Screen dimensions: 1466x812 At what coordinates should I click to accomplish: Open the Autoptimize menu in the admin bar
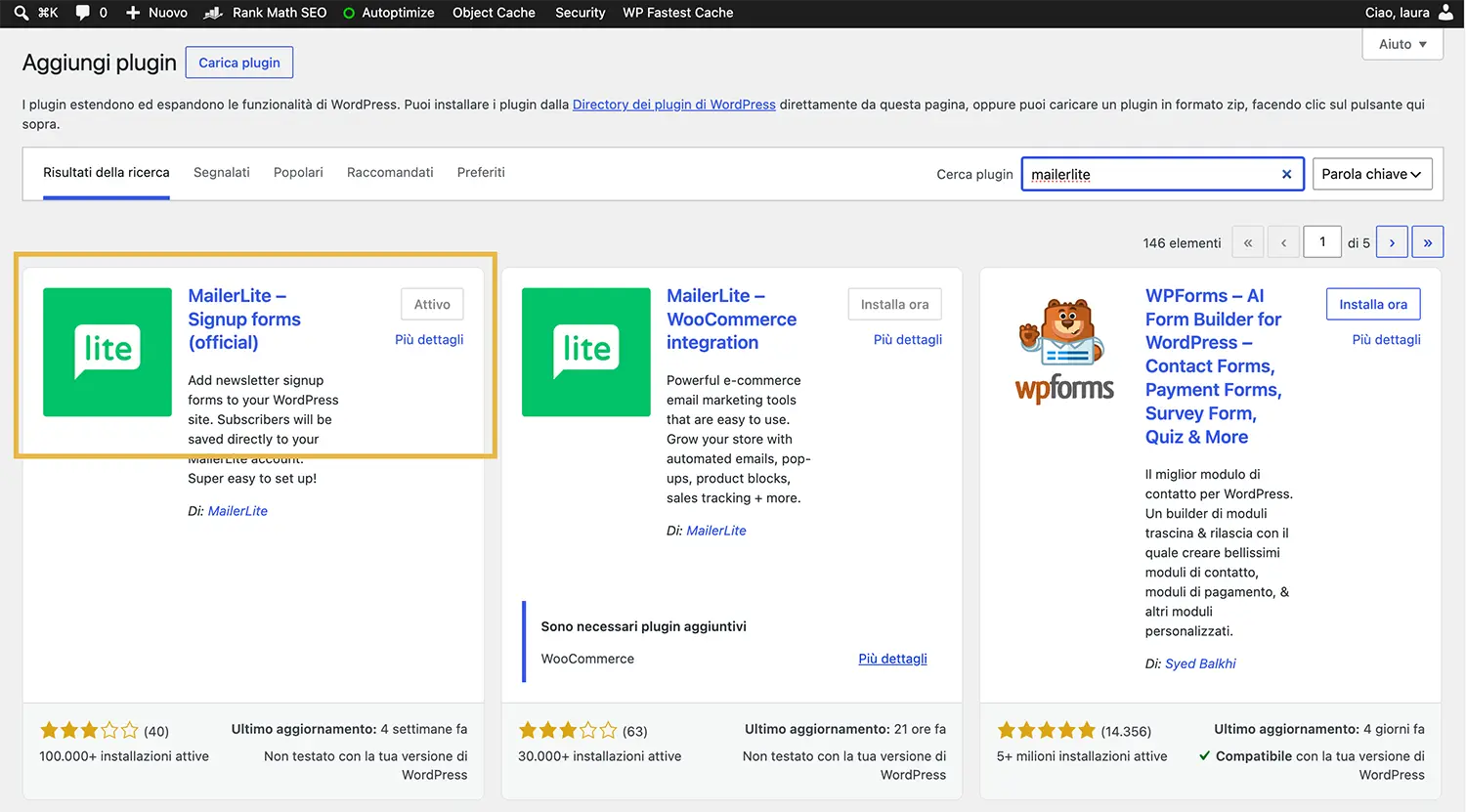pos(389,13)
